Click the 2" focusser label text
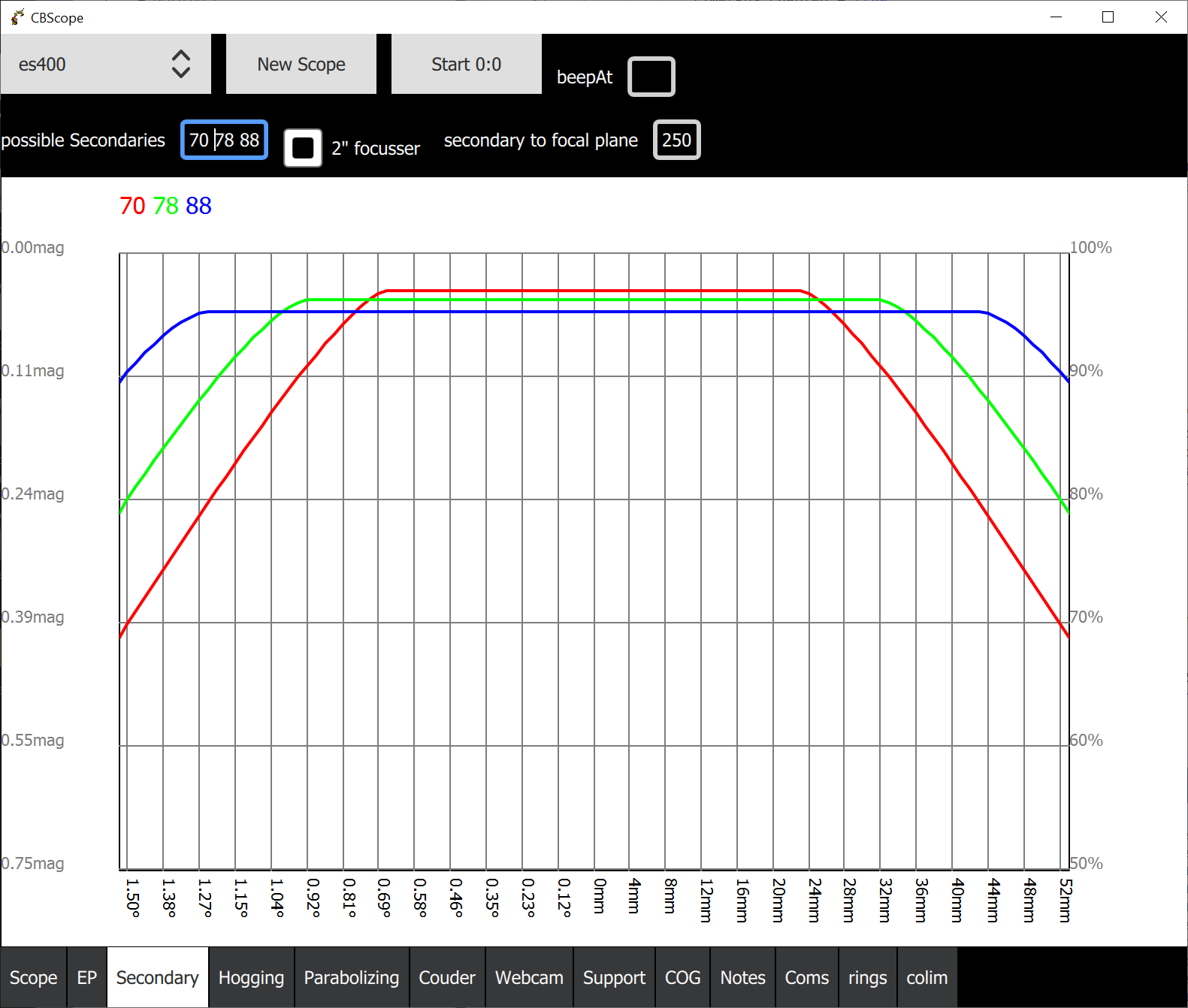Image resolution: width=1188 pixels, height=1008 pixels. (x=376, y=149)
